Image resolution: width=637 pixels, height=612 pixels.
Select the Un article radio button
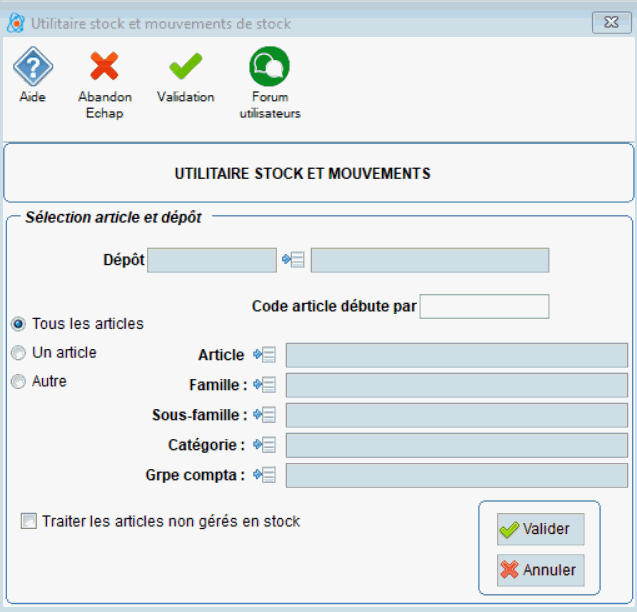pyautogui.click(x=18, y=353)
